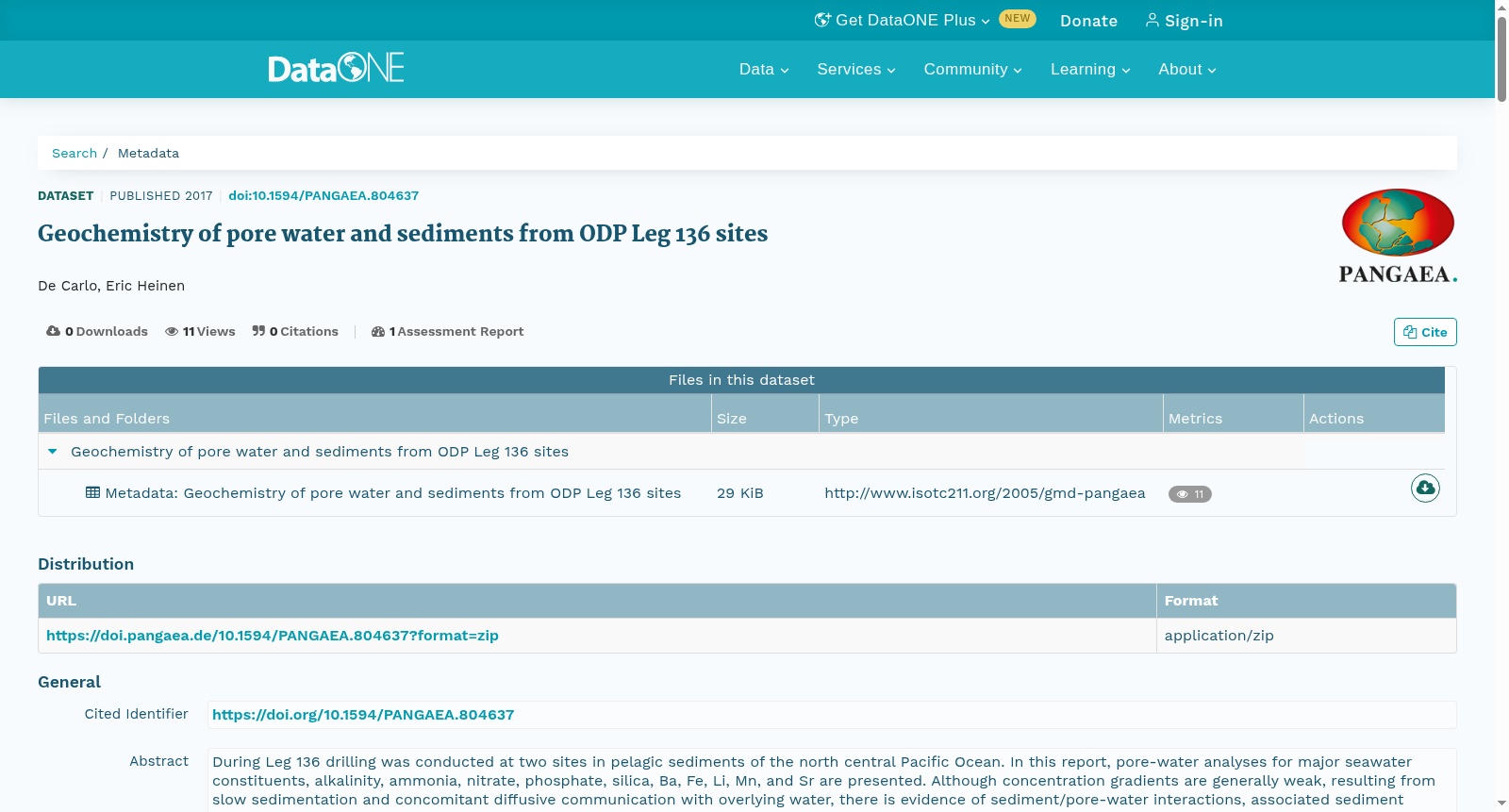The height and width of the screenshot is (812, 1509).
Task: Click the Metadata breadcrumb text
Action: point(148,153)
